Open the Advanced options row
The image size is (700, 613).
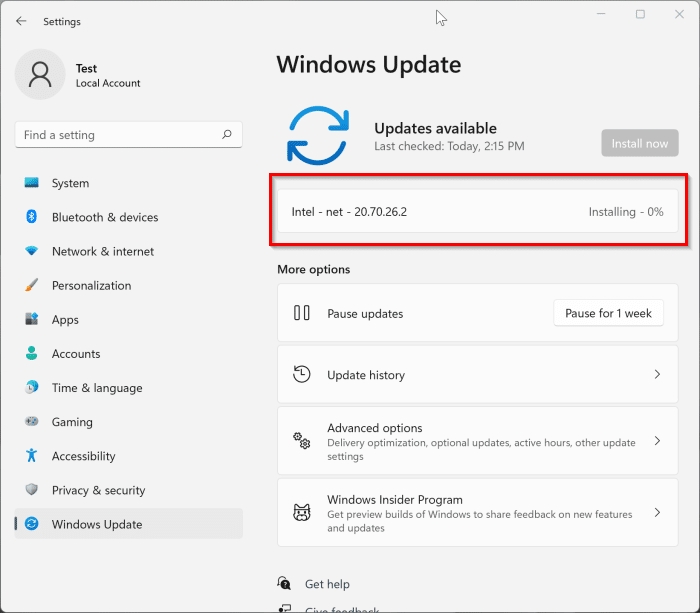pyautogui.click(x=478, y=441)
